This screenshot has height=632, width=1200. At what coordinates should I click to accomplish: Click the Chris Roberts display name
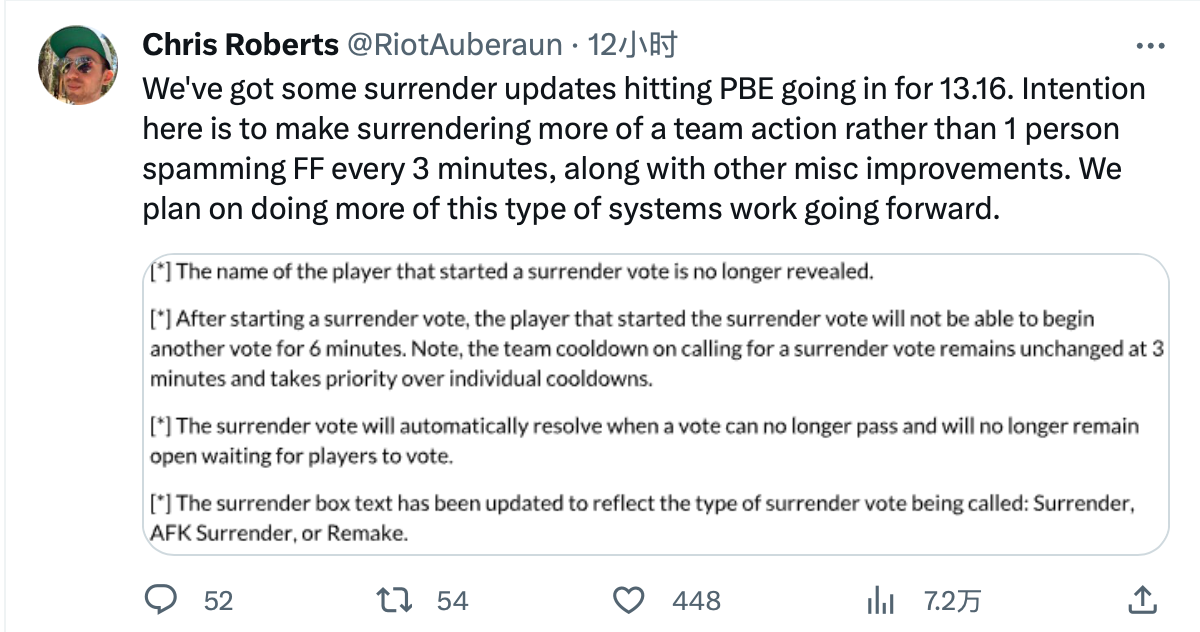point(241,45)
